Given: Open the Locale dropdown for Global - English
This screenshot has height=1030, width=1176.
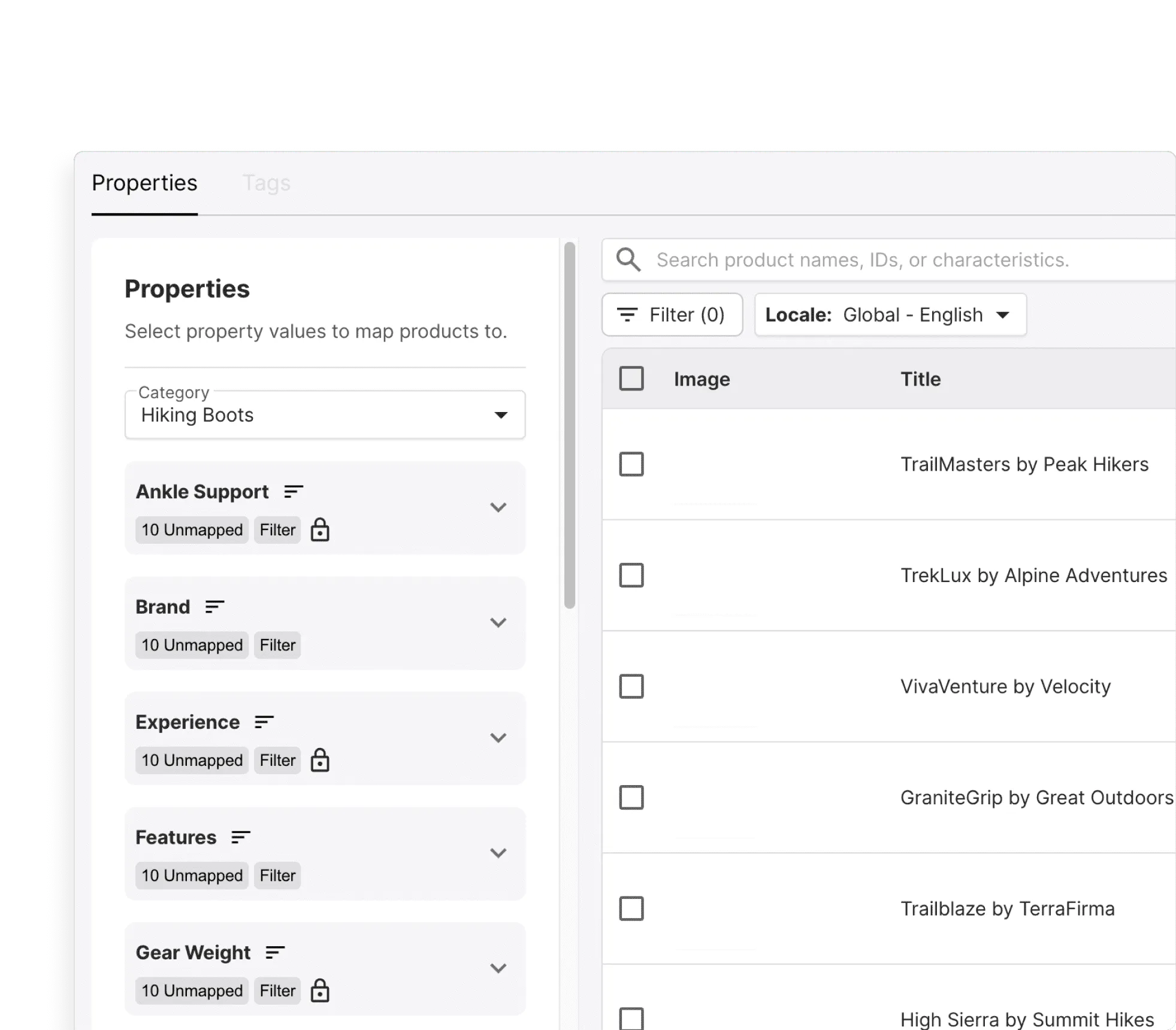Looking at the screenshot, I should pos(890,314).
